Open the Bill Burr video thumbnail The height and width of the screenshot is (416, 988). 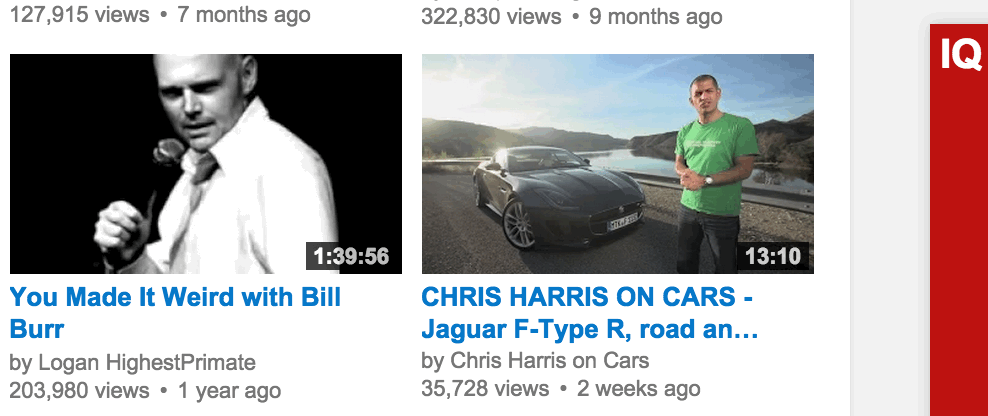205,164
